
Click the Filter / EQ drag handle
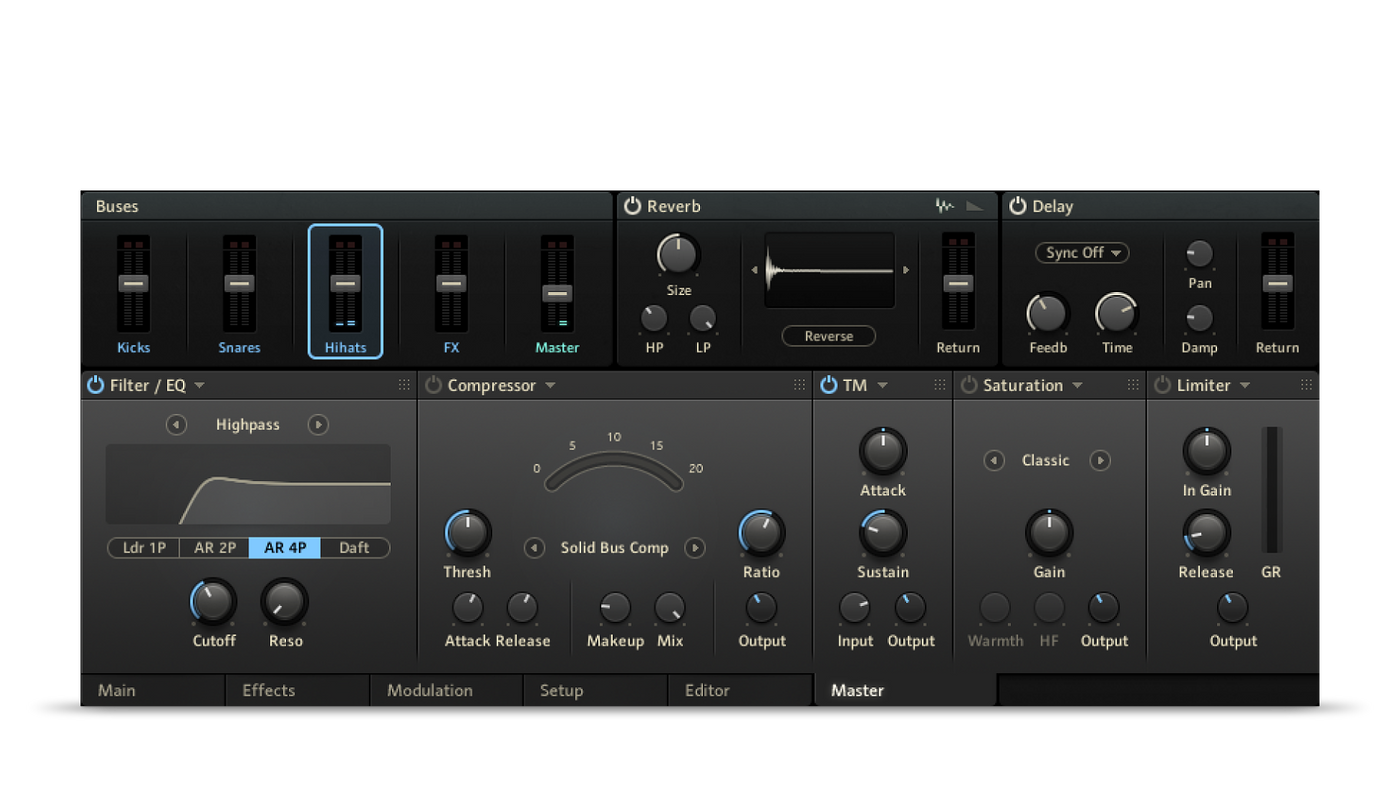(404, 385)
